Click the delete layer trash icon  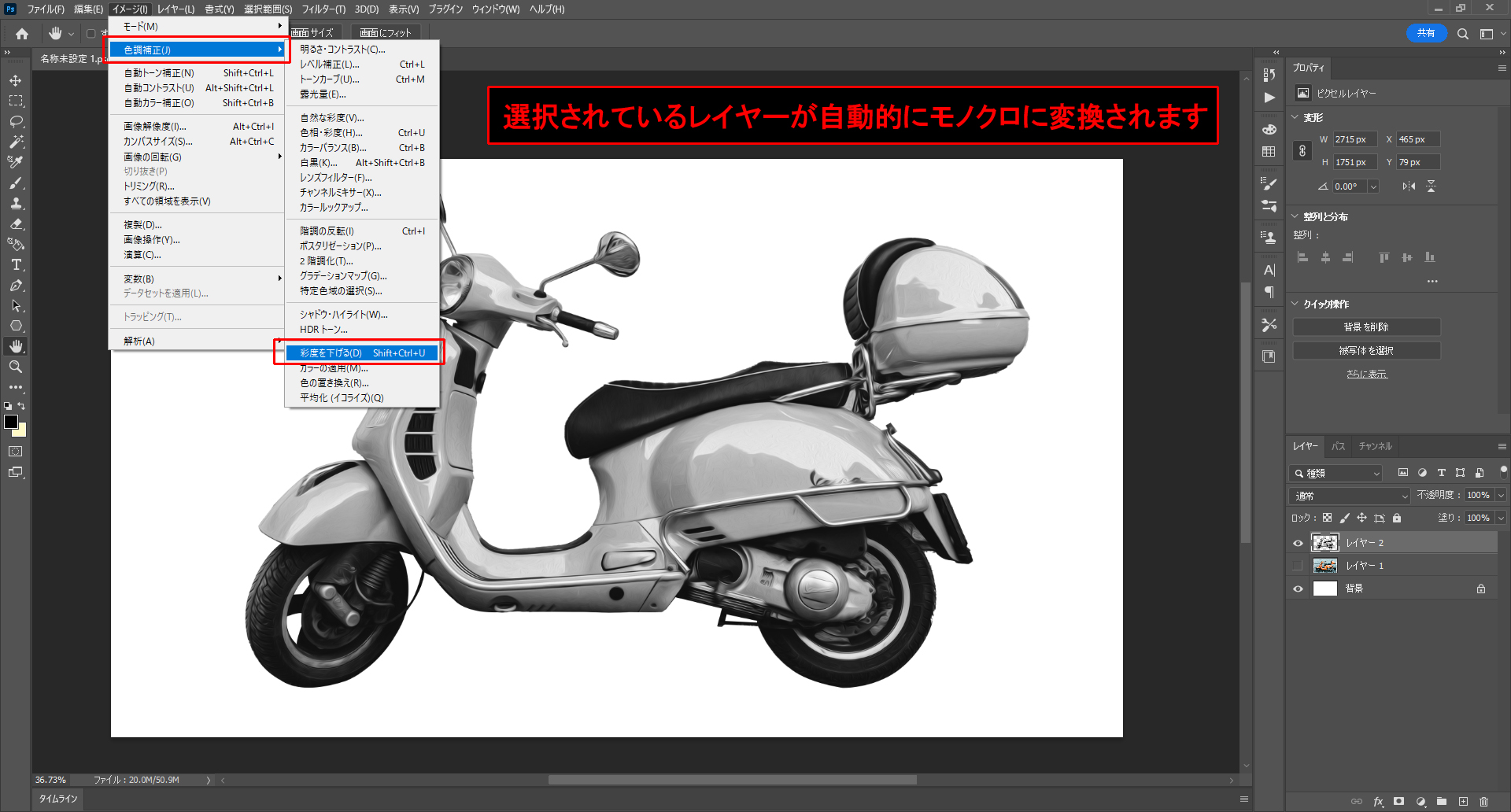(x=1483, y=802)
